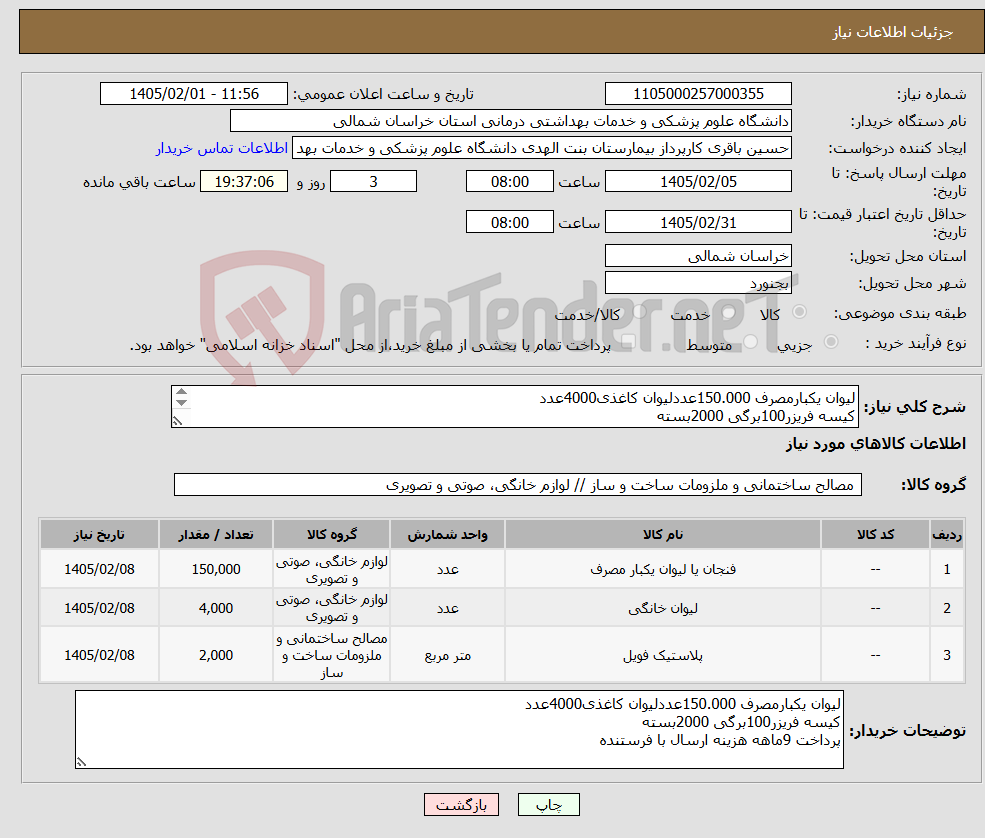This screenshot has height=838, width=985.
Task: Click unit cell متر مربع
Action: tap(447, 655)
